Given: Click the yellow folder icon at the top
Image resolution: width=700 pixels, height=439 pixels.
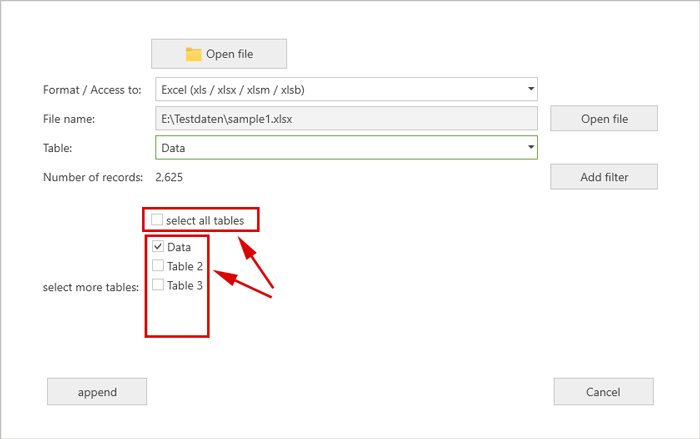Looking at the screenshot, I should (x=193, y=54).
